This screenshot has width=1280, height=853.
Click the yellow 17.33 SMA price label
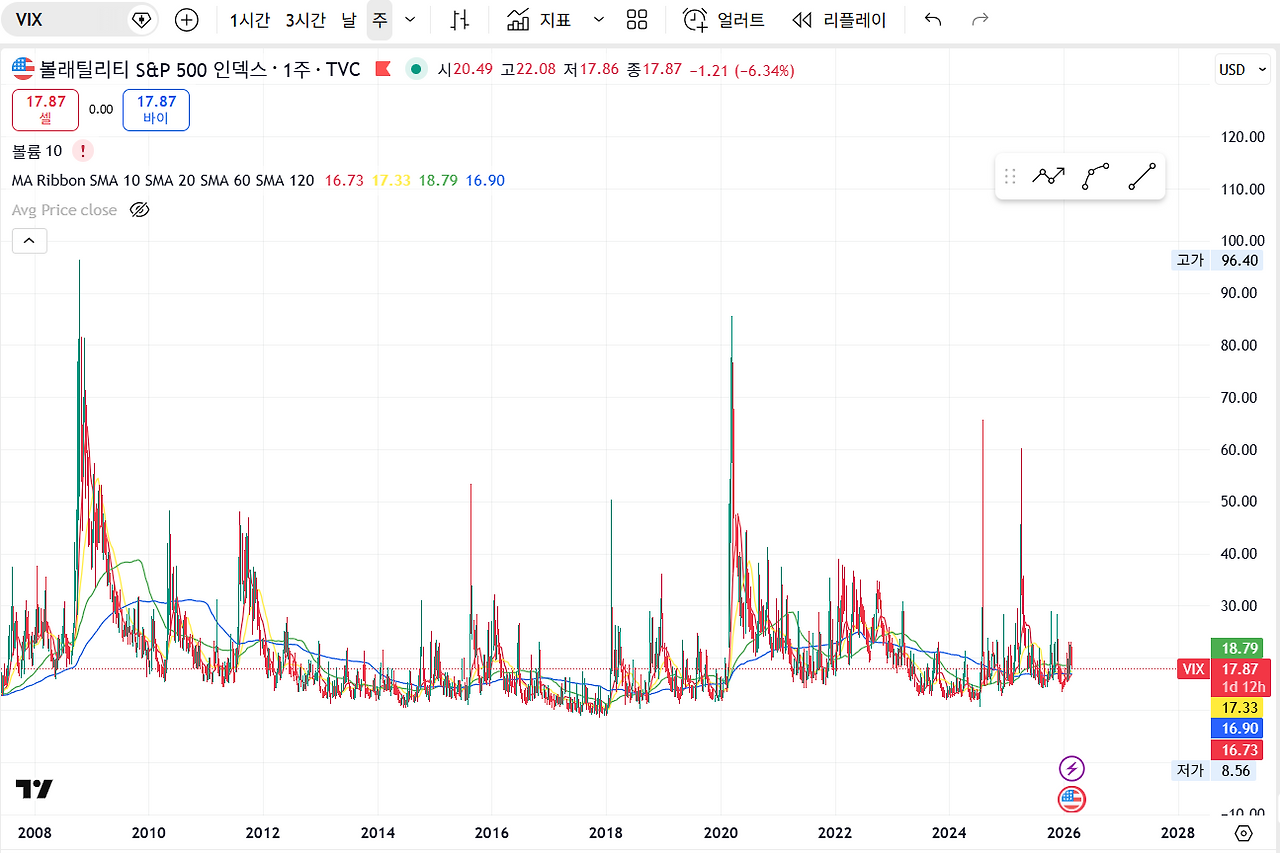tap(1236, 706)
